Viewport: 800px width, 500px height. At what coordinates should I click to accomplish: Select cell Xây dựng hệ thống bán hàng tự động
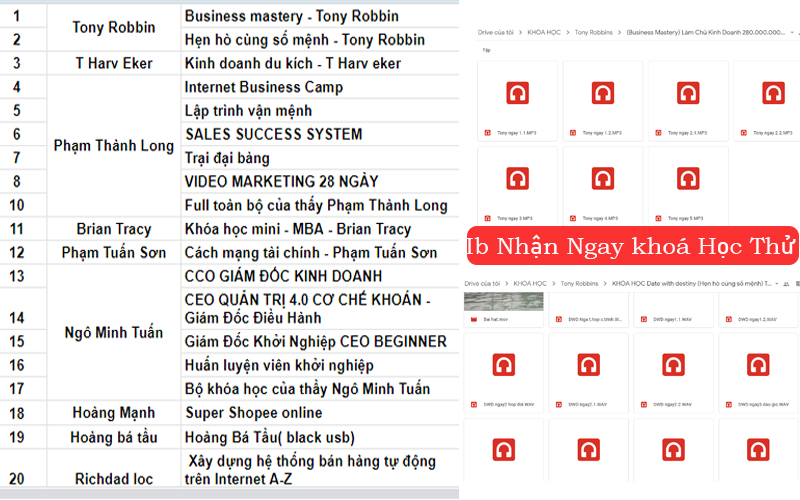tap(320, 469)
